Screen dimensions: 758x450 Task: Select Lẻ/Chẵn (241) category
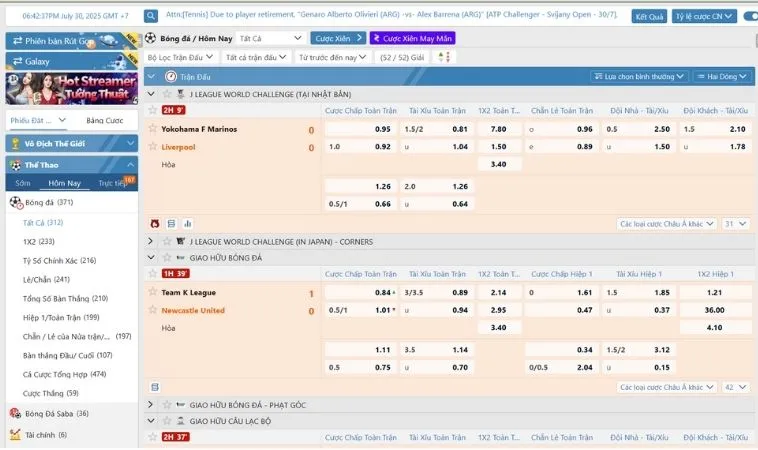click(46, 279)
